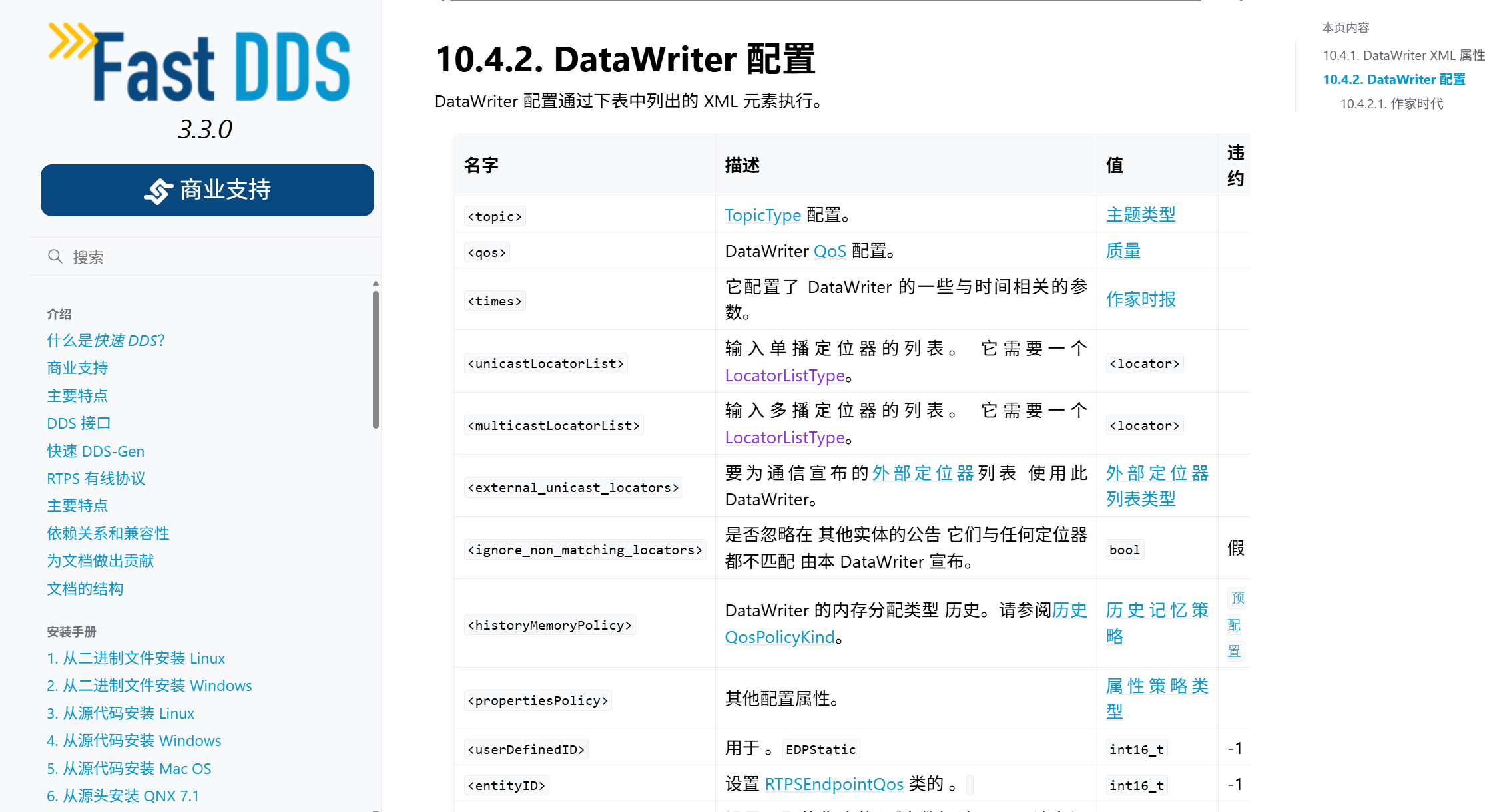The width and height of the screenshot is (1485, 812).
Task: Click the sidebar scrollbar up arrow
Action: pyautogui.click(x=376, y=284)
